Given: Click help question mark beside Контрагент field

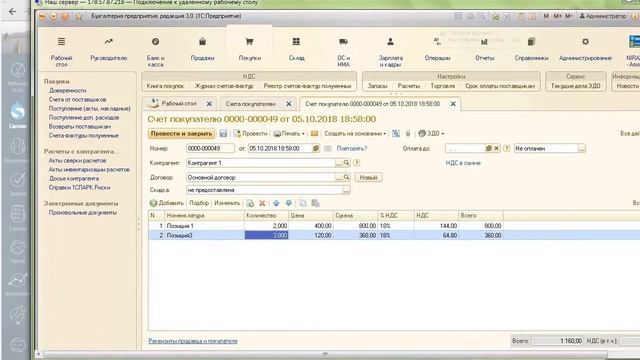Looking at the screenshot, I should click(x=357, y=163).
